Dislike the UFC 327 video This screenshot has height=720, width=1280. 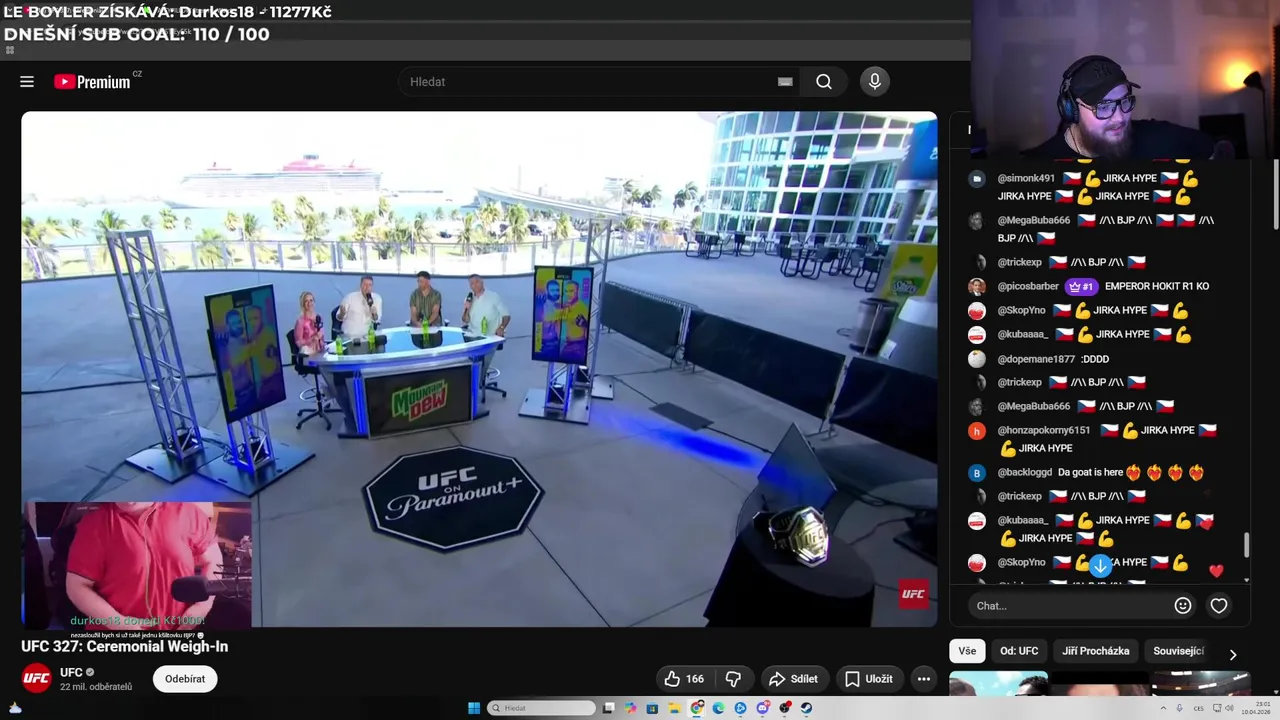point(733,679)
